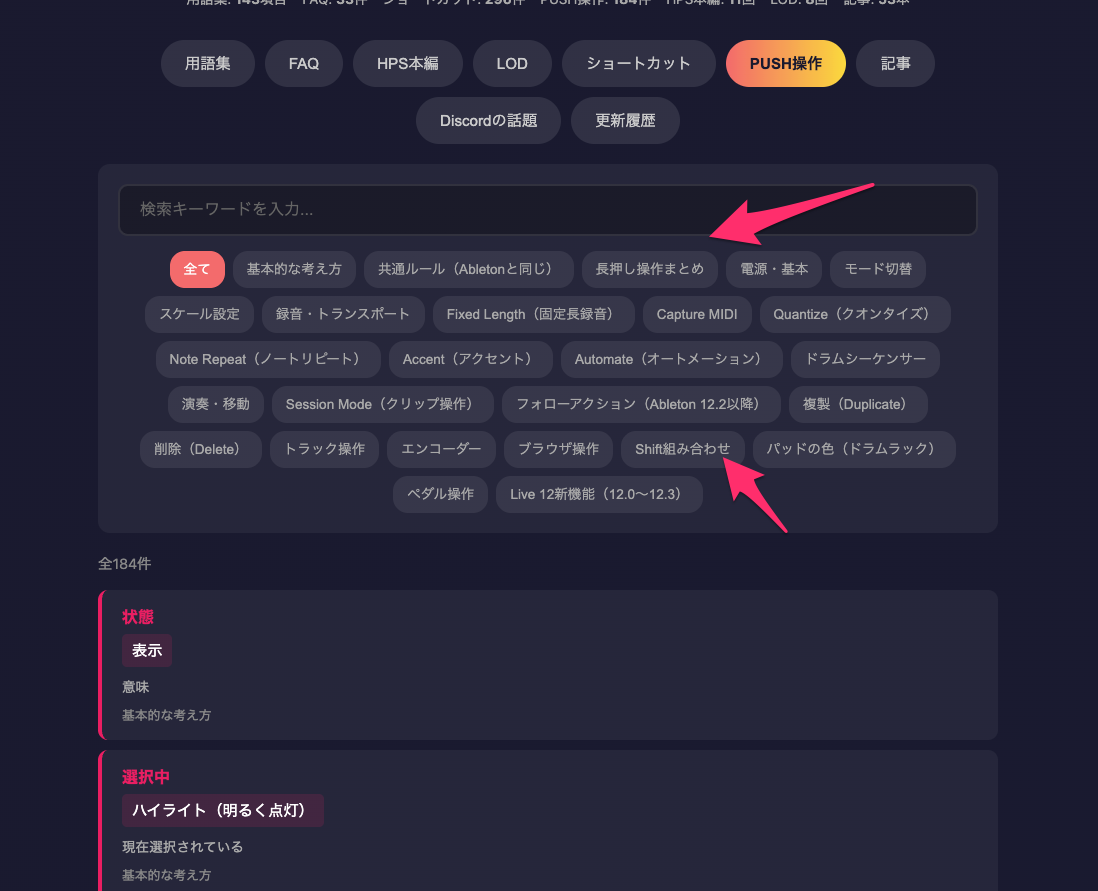This screenshot has height=891, width=1098.
Task: Filter by Shift組み合わせ category
Action: (682, 449)
